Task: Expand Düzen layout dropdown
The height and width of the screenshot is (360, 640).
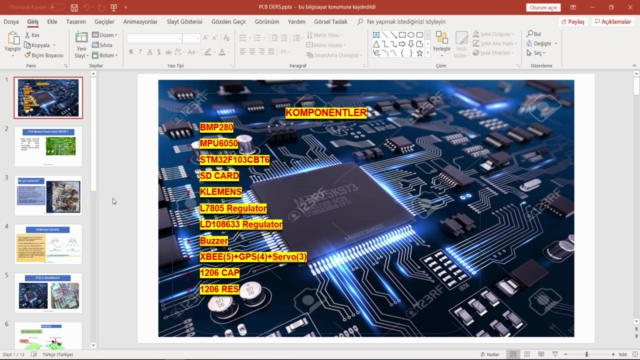Action: point(105,35)
